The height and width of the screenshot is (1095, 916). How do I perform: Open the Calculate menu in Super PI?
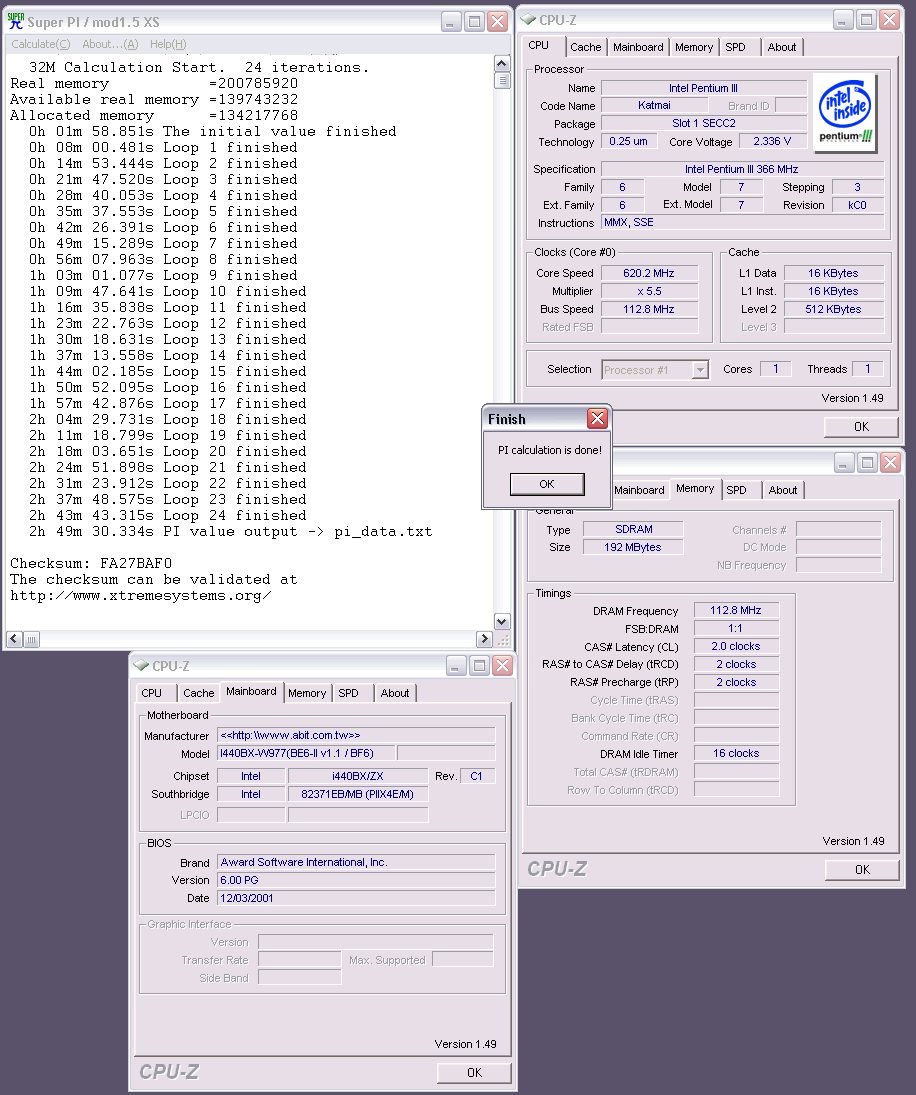pos(40,44)
